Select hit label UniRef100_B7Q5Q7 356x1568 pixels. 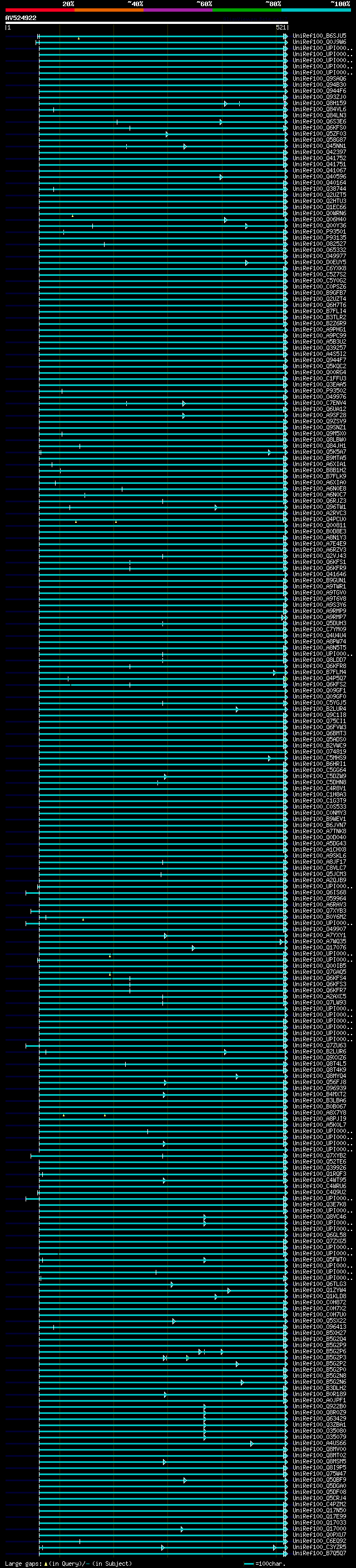click(319, 1554)
